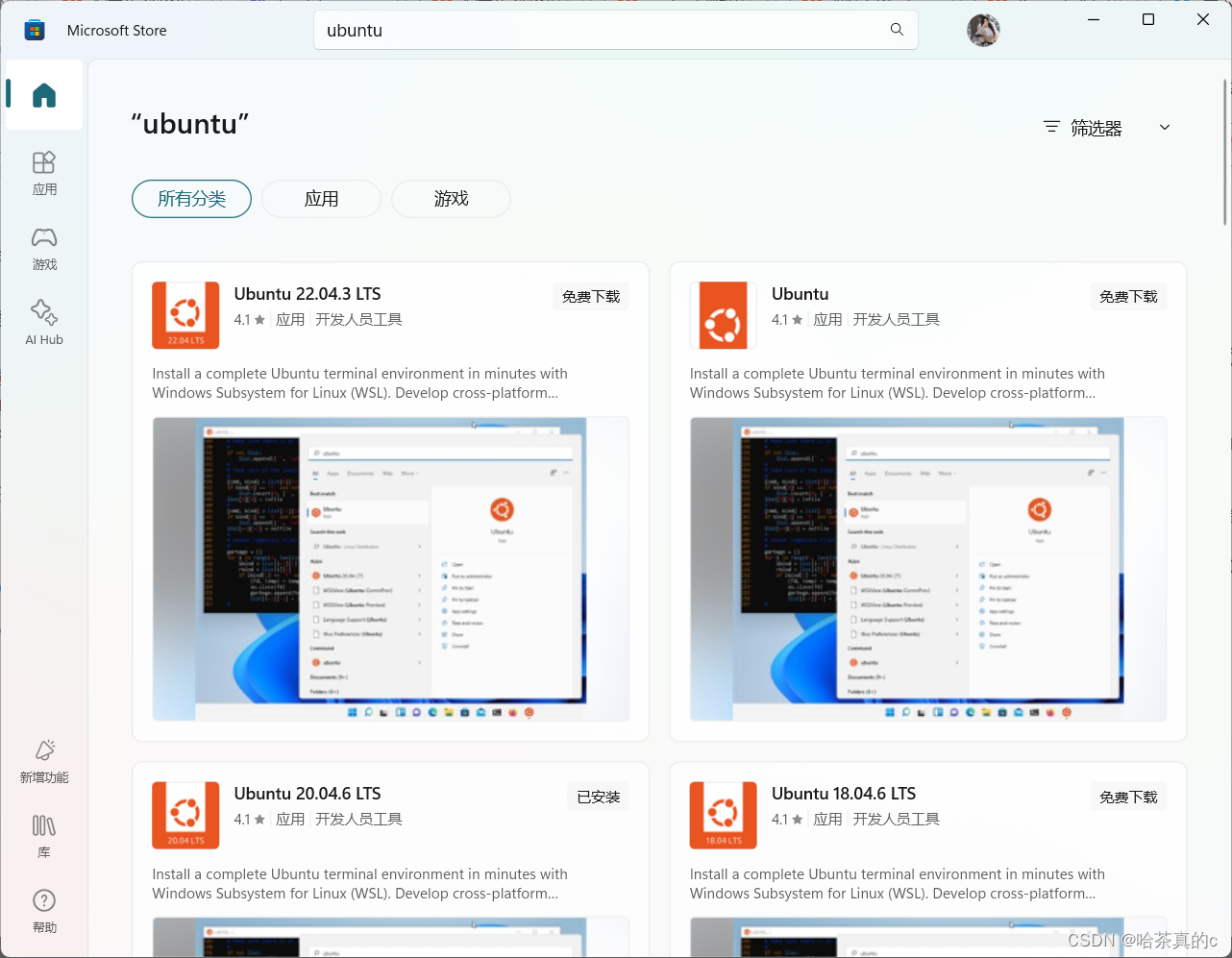Click 已安装 on Ubuntu 20.04.6 LTS
This screenshot has width=1232, height=958.
point(598,797)
